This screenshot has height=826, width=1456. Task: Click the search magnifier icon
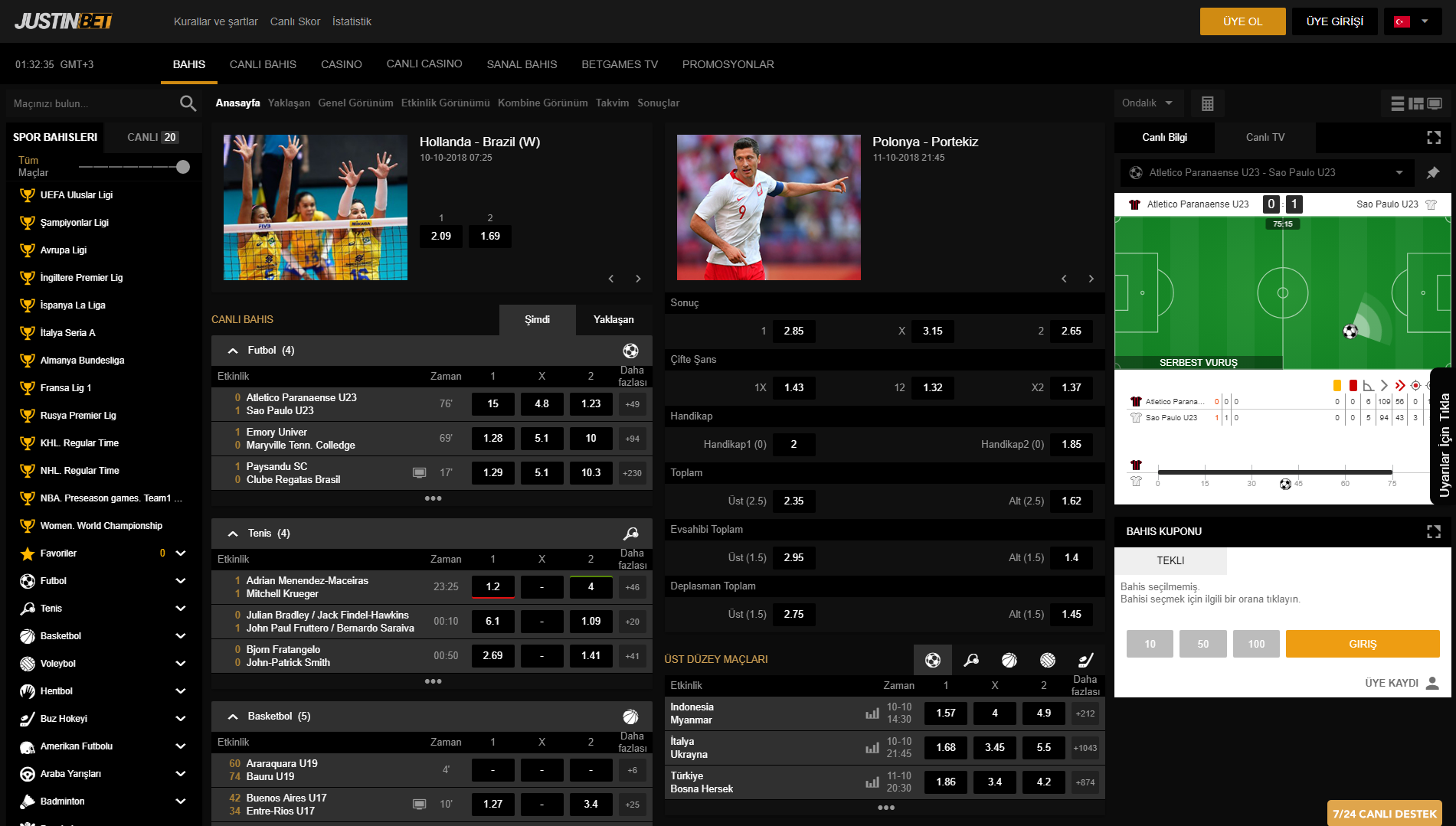188,103
